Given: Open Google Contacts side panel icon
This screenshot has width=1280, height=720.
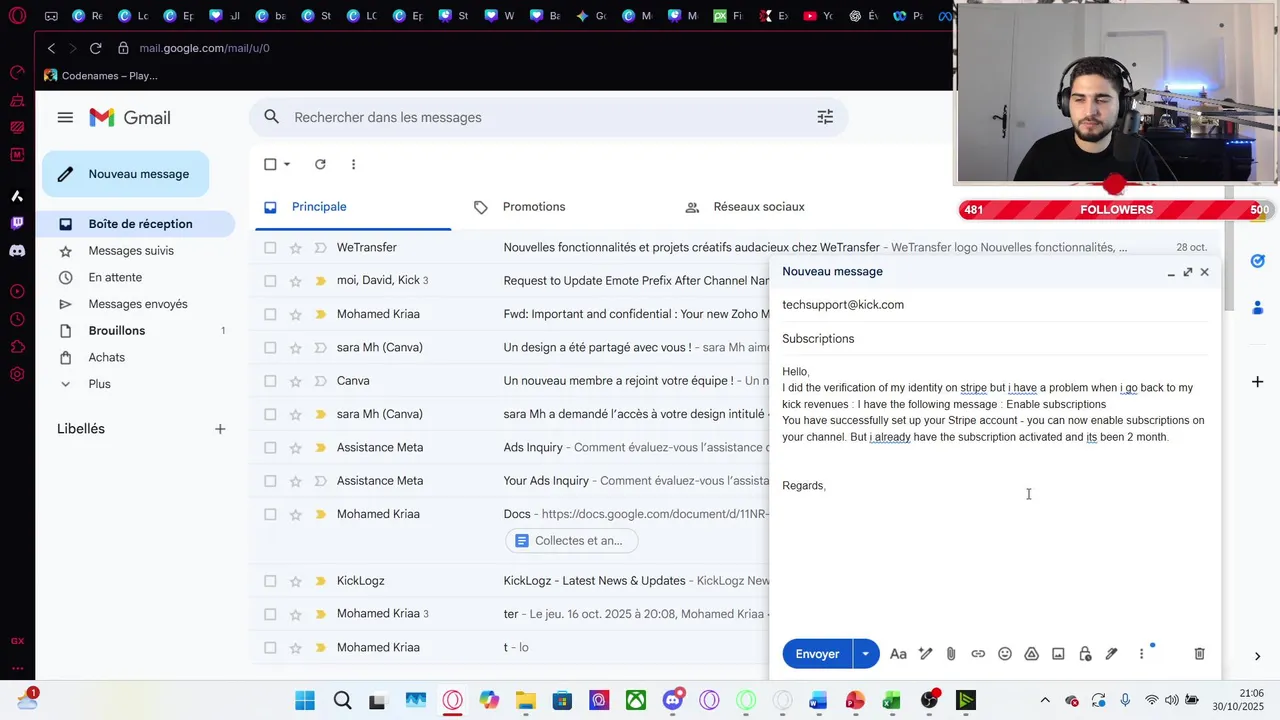Looking at the screenshot, I should coord(1258,307).
